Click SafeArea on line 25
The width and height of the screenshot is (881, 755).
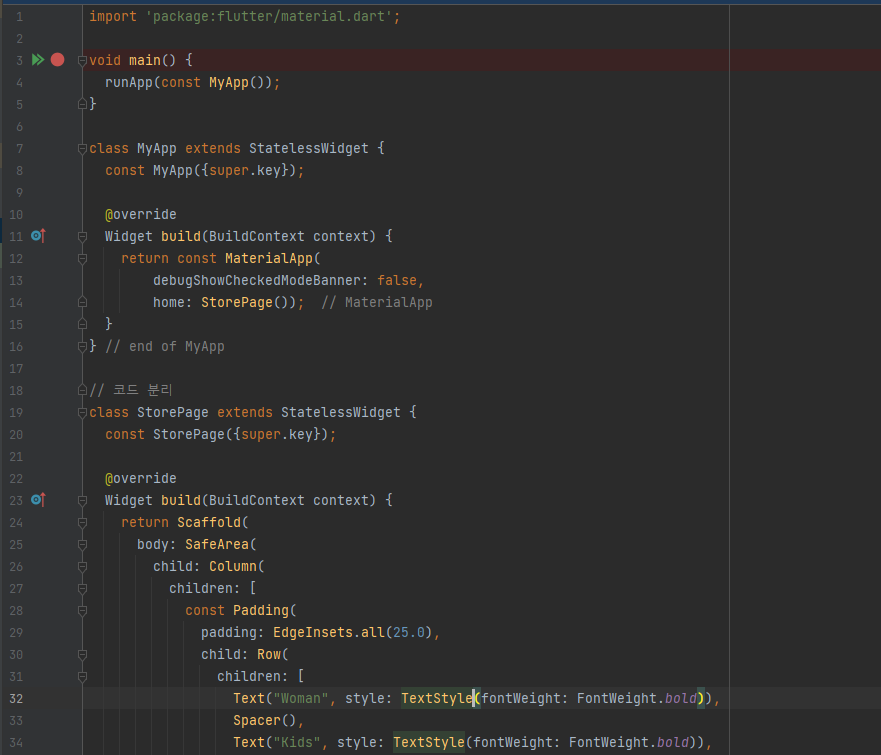217,544
